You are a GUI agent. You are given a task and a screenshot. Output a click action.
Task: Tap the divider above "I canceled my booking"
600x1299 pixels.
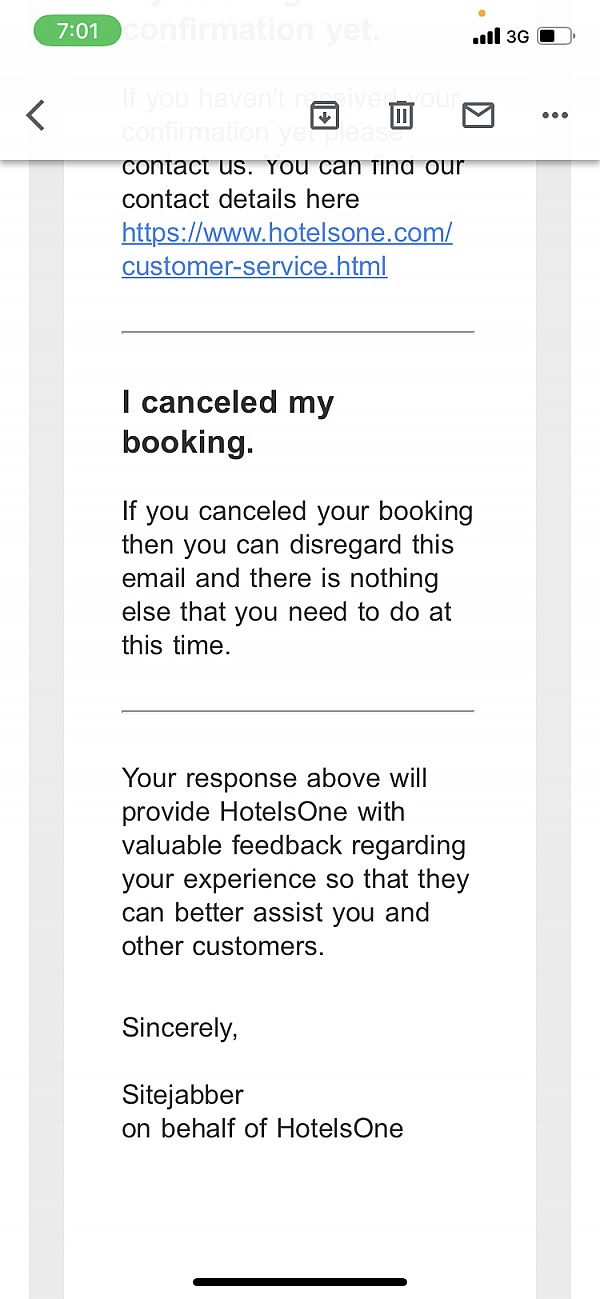point(298,331)
